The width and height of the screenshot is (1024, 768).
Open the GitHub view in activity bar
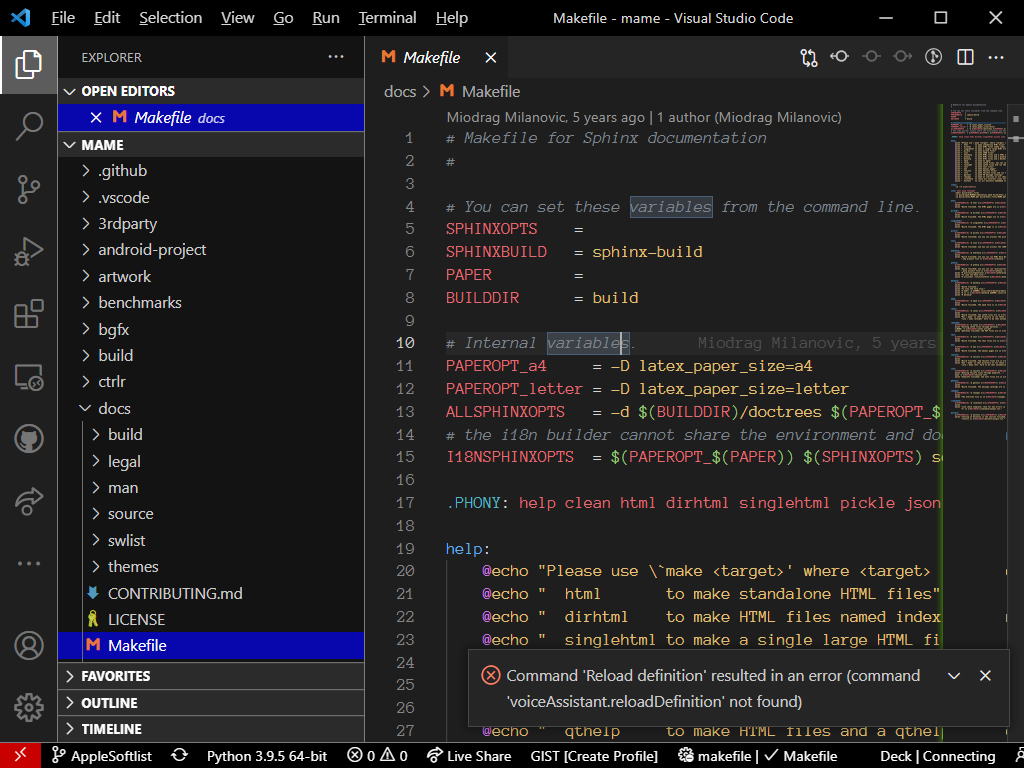(28, 438)
